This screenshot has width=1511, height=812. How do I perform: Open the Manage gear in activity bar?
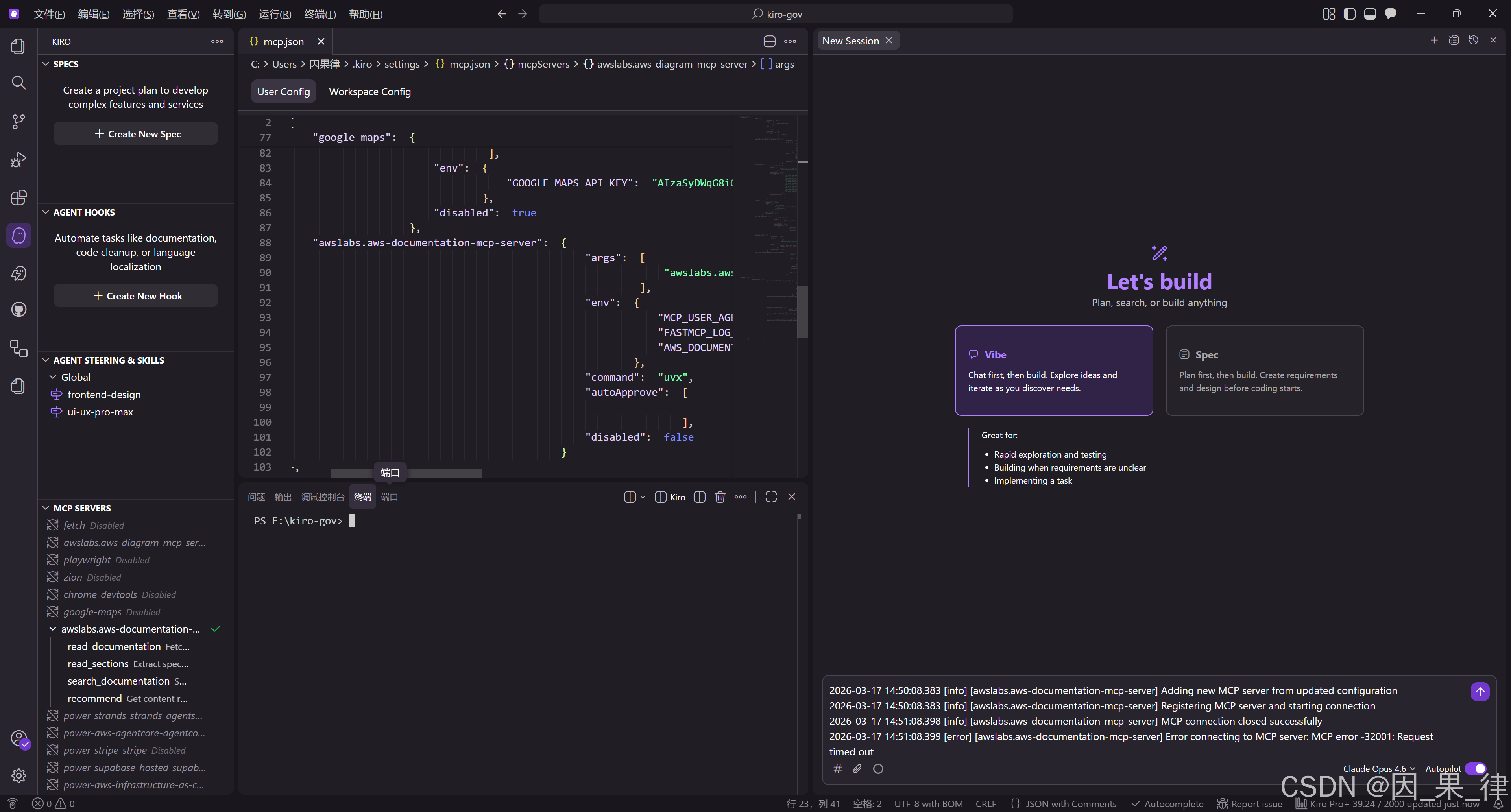point(18,776)
